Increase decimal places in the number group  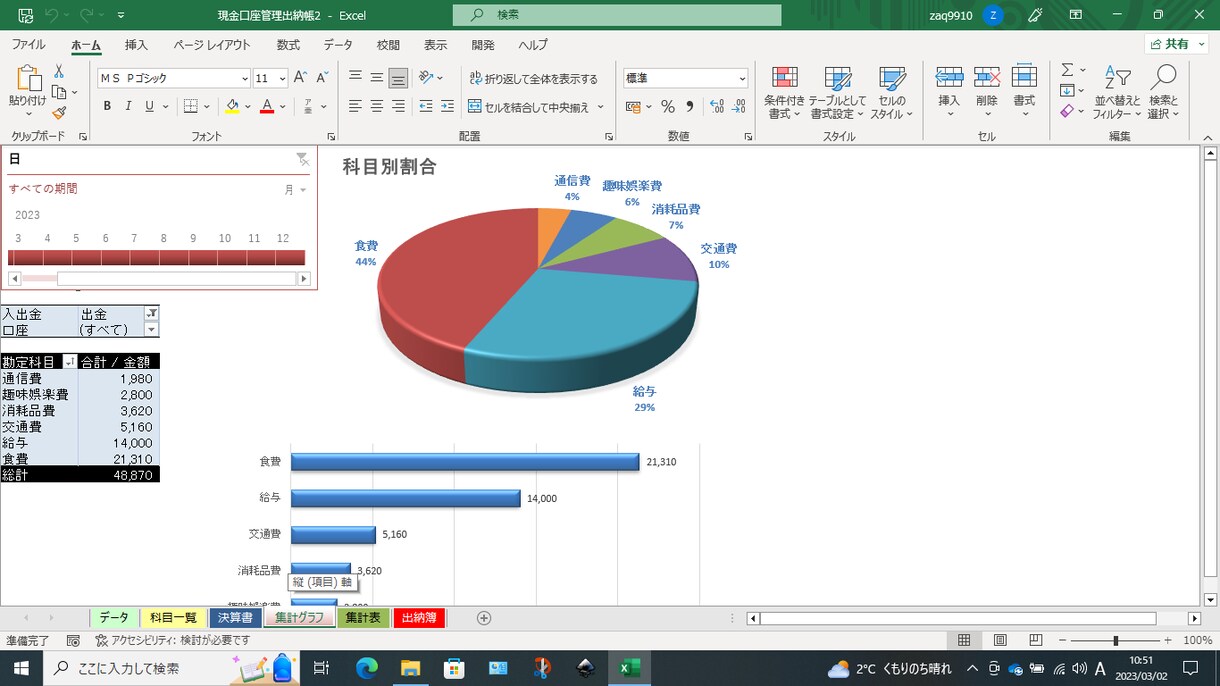click(716, 107)
